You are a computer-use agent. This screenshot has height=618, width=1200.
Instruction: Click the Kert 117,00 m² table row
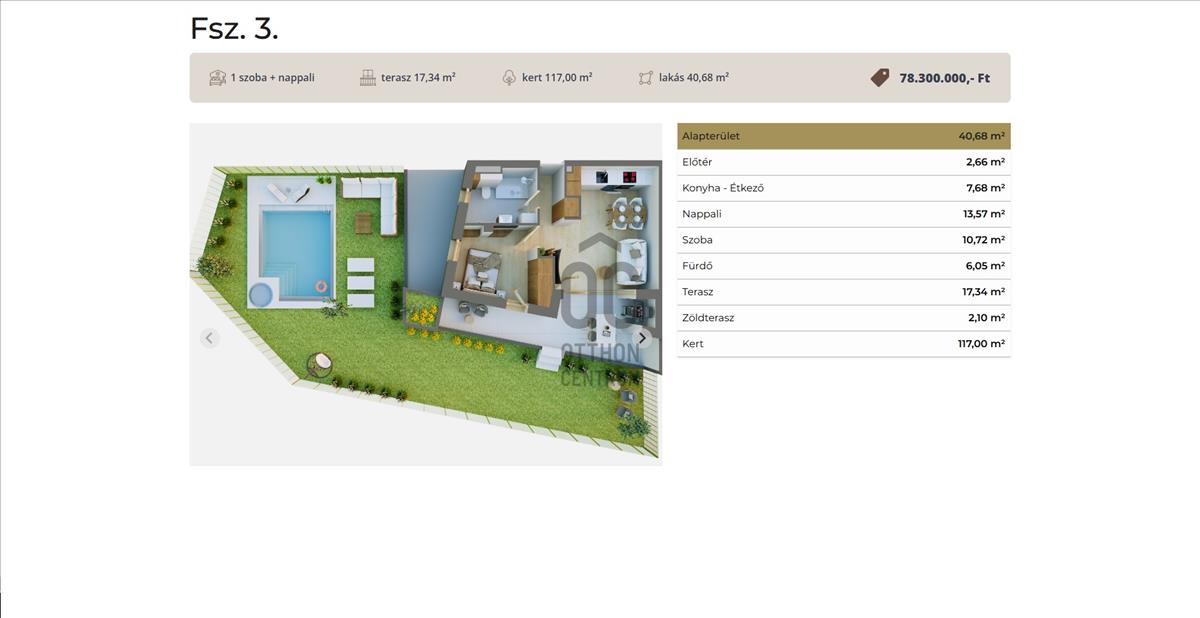coord(843,344)
